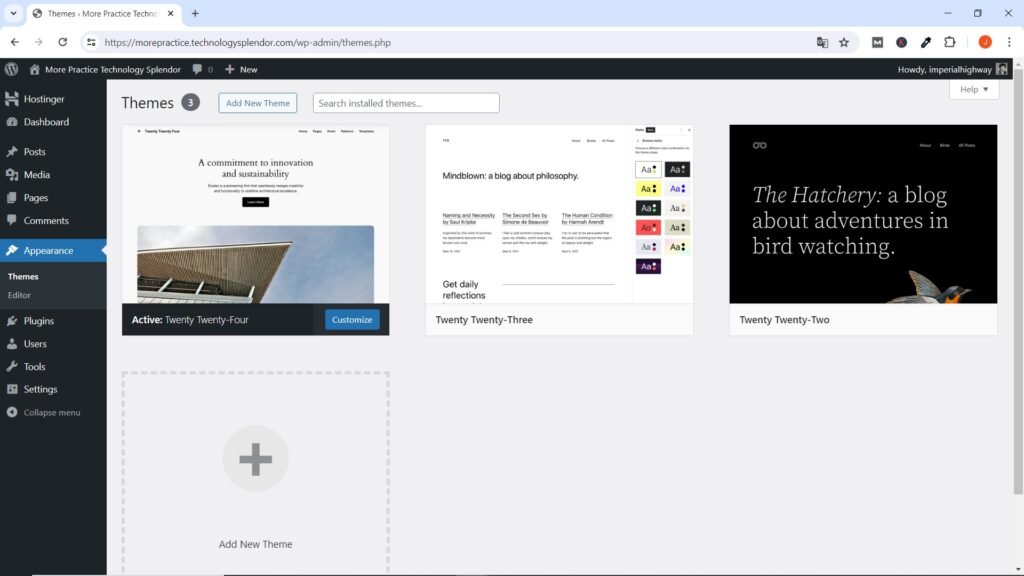Screen dimensions: 1024x576
Task: Select the Twenty Twenty-Two theme thumbnail
Action: 863,213
